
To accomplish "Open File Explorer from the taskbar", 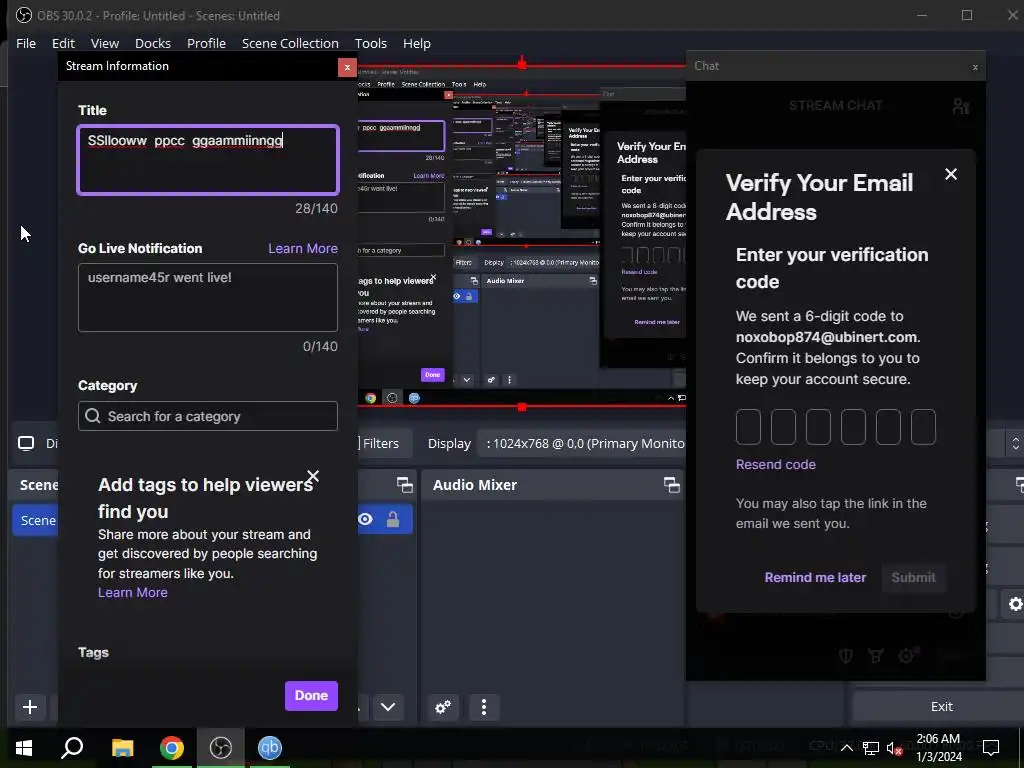I will click(122, 748).
